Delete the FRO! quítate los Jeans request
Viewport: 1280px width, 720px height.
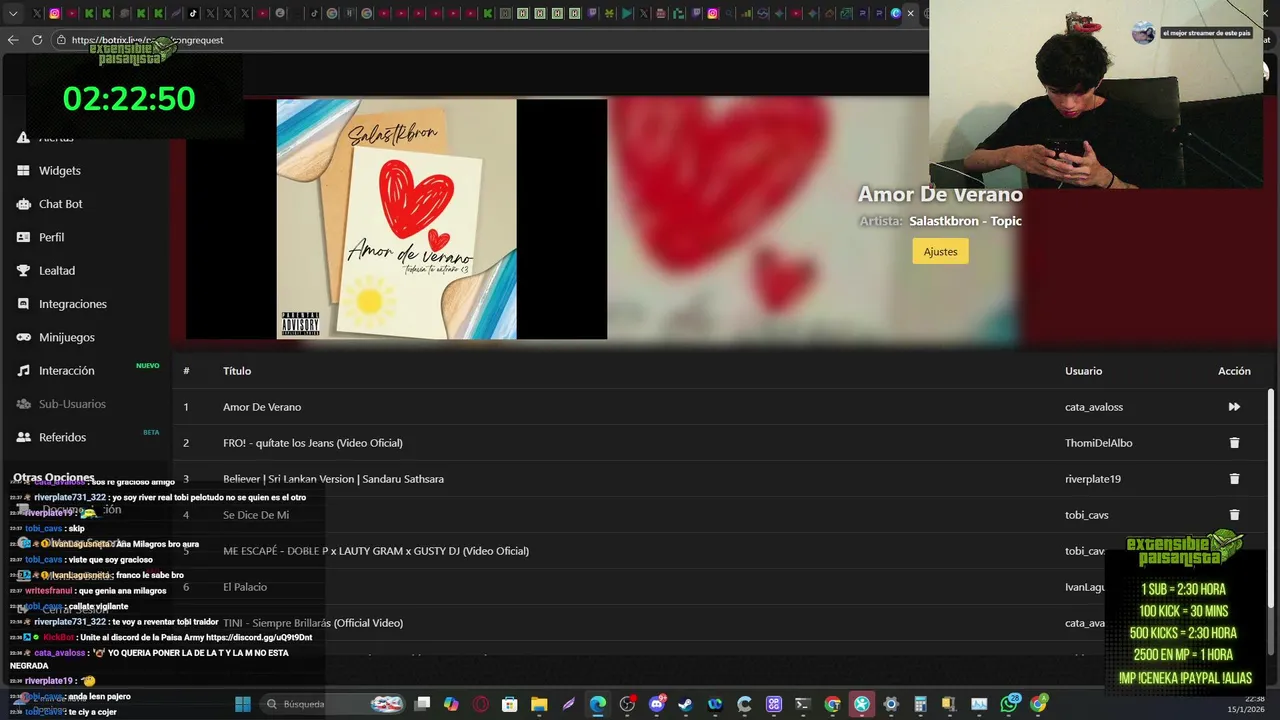coord(1234,443)
